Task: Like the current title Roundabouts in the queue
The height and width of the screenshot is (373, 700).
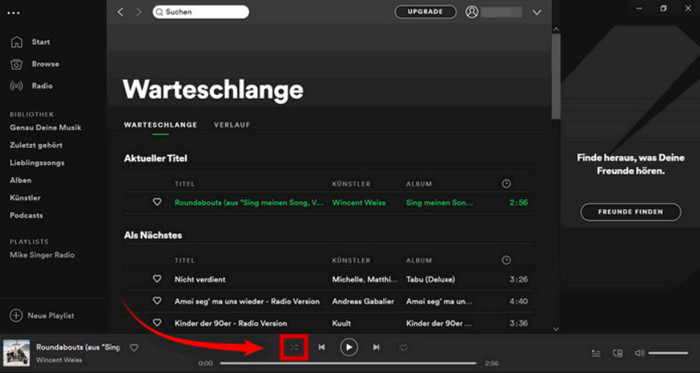Action: [x=157, y=202]
